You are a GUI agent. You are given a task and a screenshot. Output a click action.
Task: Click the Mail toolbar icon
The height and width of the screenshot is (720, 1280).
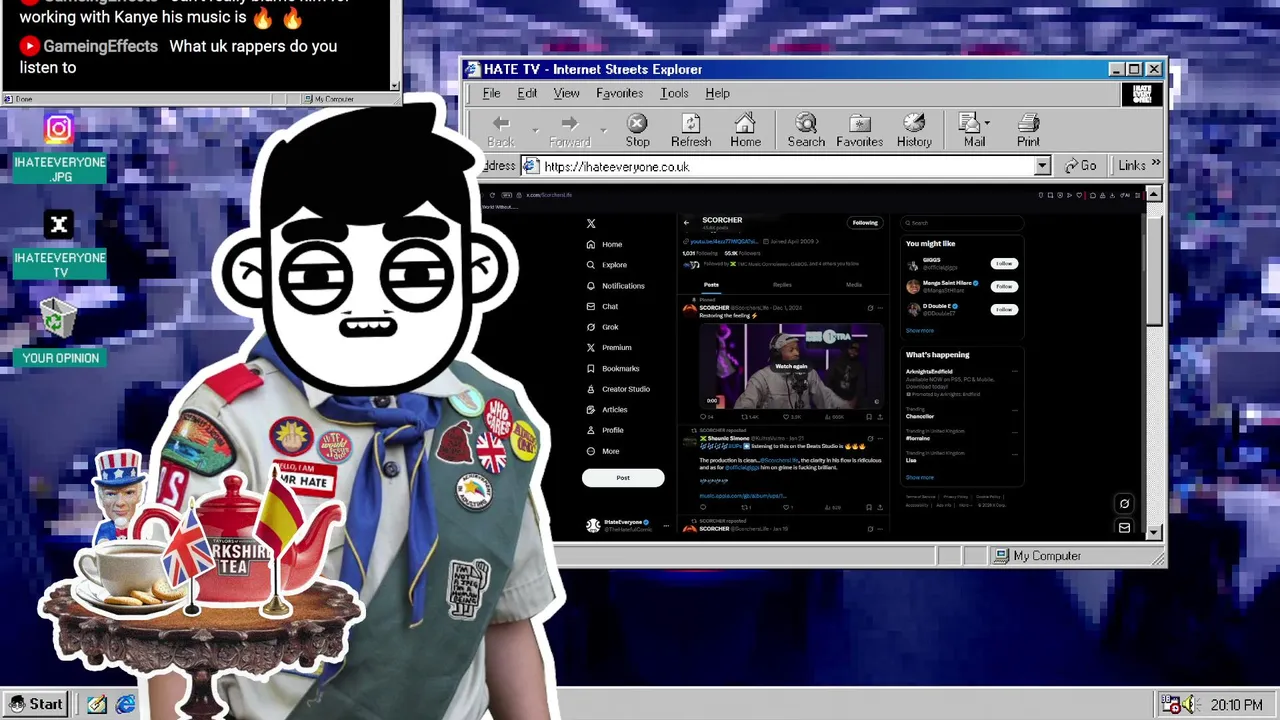(x=969, y=123)
